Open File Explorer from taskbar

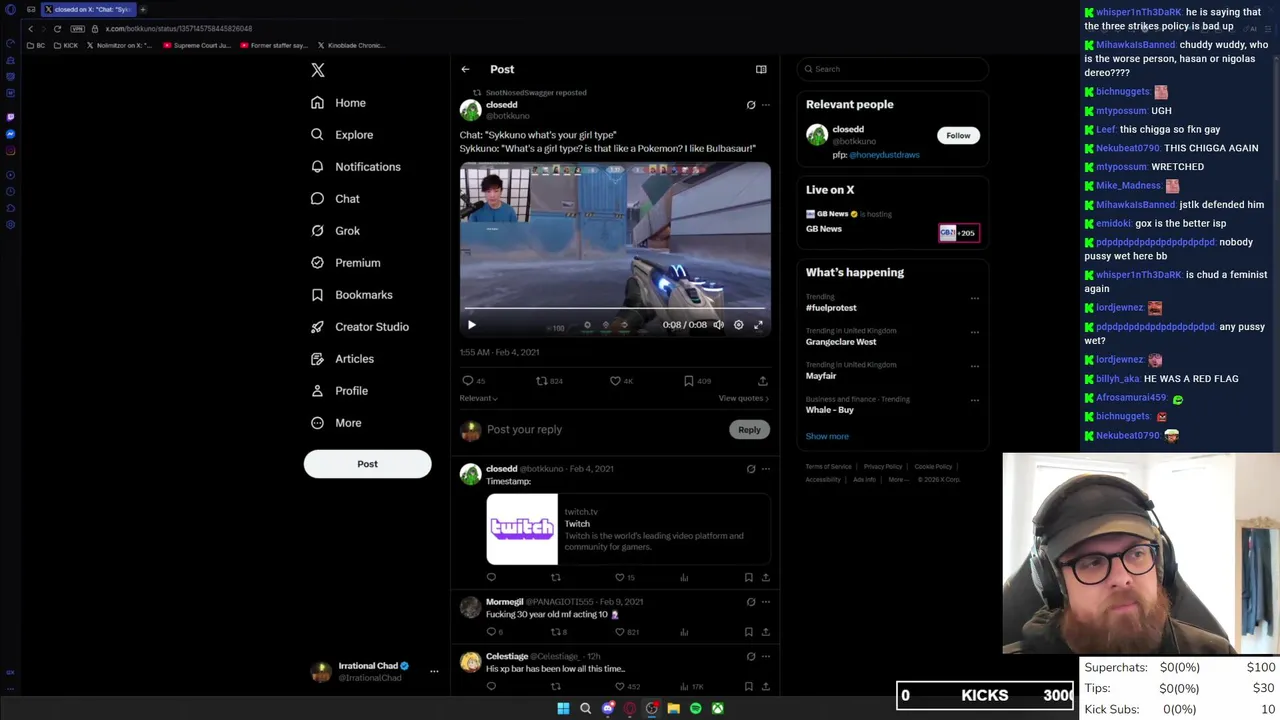pos(674,709)
